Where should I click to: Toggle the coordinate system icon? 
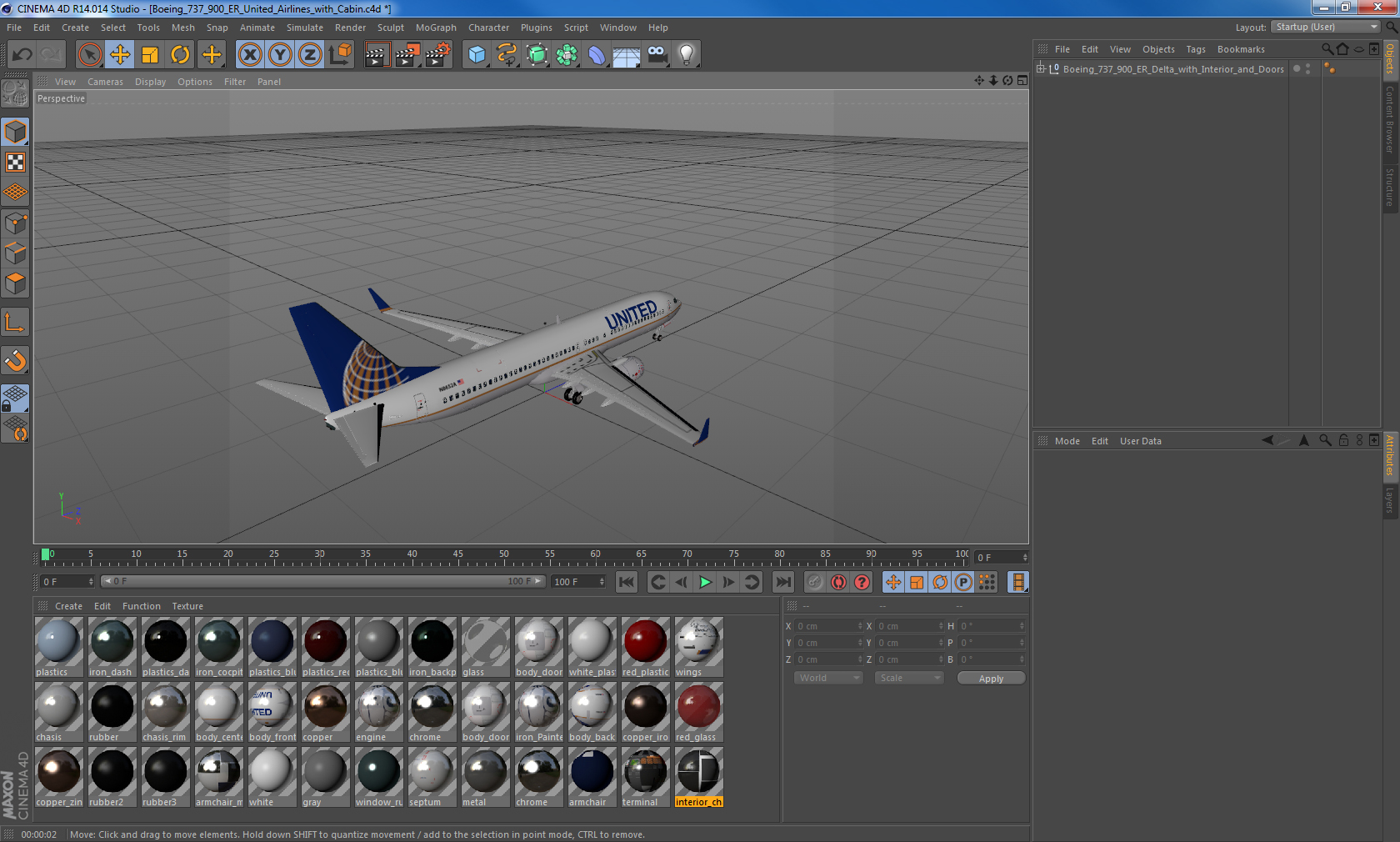(x=340, y=55)
